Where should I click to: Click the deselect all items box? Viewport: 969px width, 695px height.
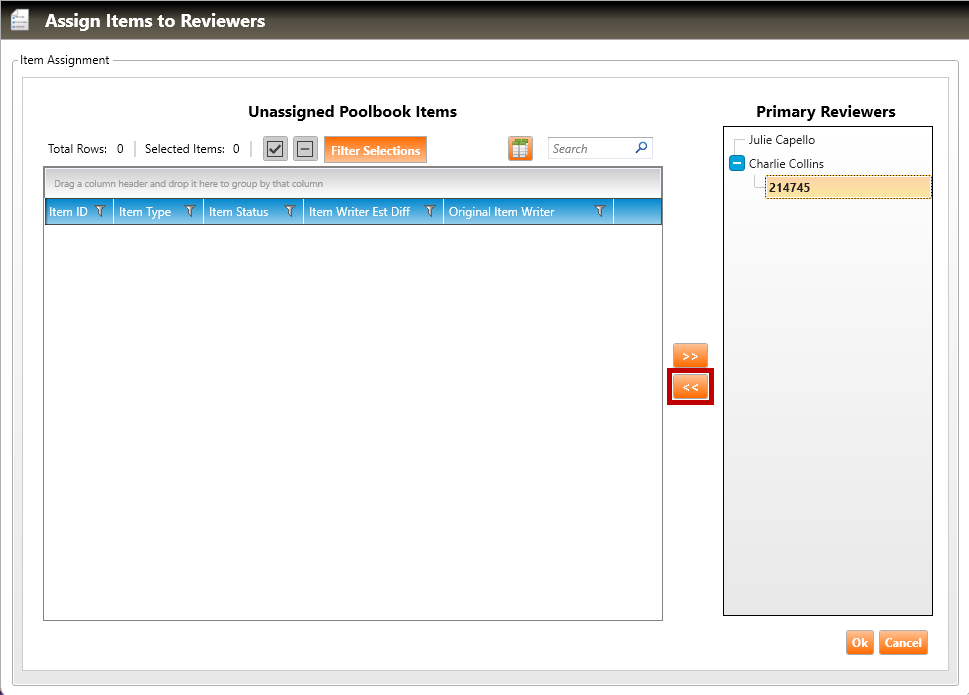pos(305,150)
